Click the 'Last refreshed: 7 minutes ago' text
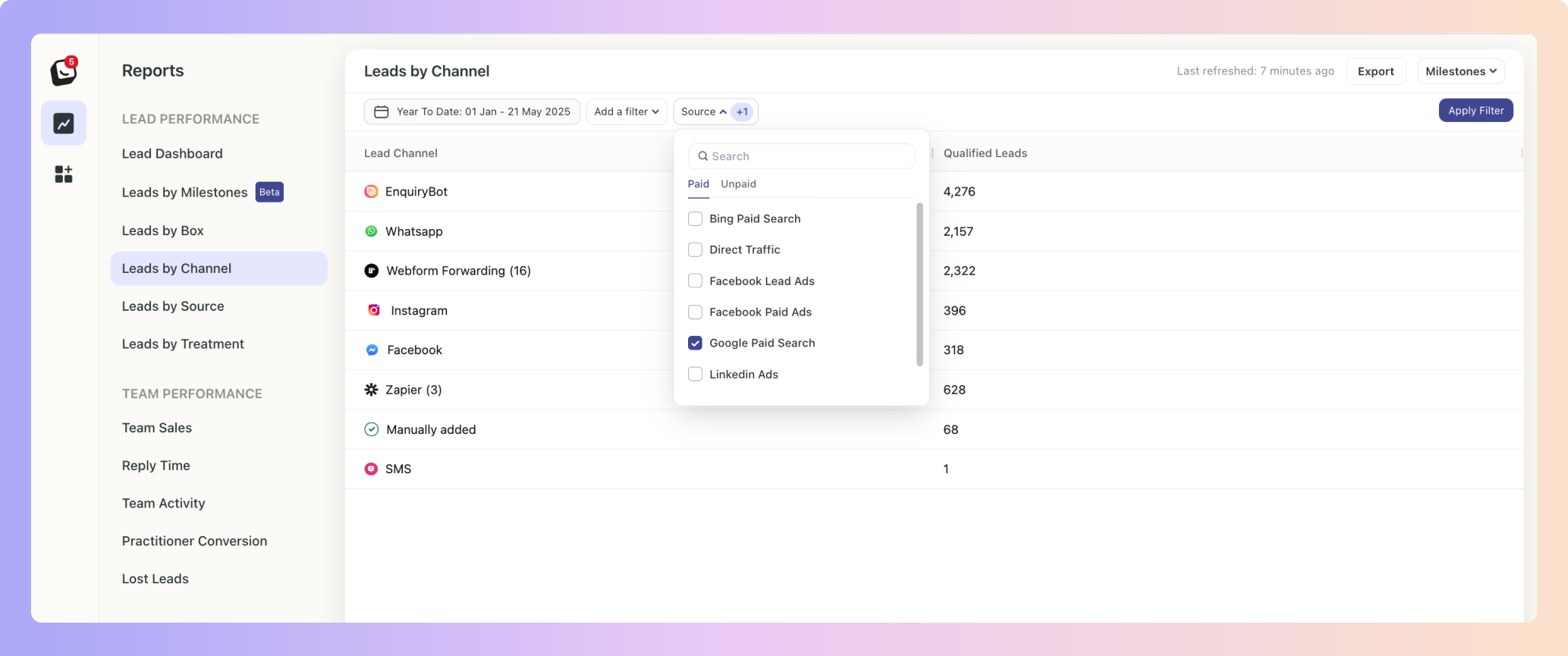This screenshot has width=1568, height=656. 1255,71
